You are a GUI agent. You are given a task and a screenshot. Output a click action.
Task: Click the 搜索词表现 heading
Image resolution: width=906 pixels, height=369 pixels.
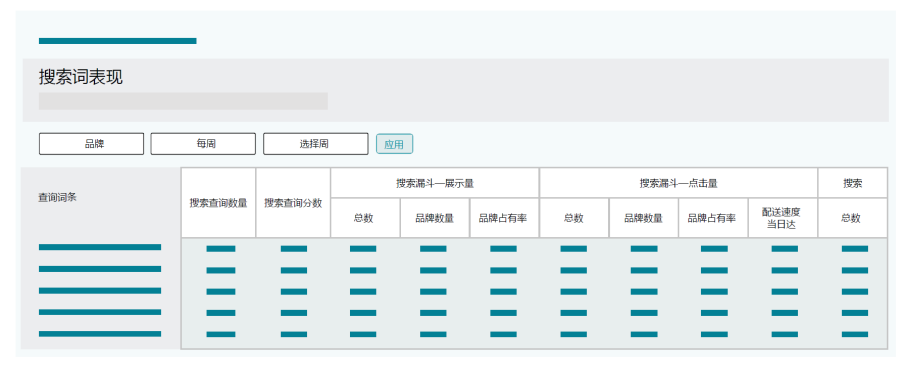point(81,77)
